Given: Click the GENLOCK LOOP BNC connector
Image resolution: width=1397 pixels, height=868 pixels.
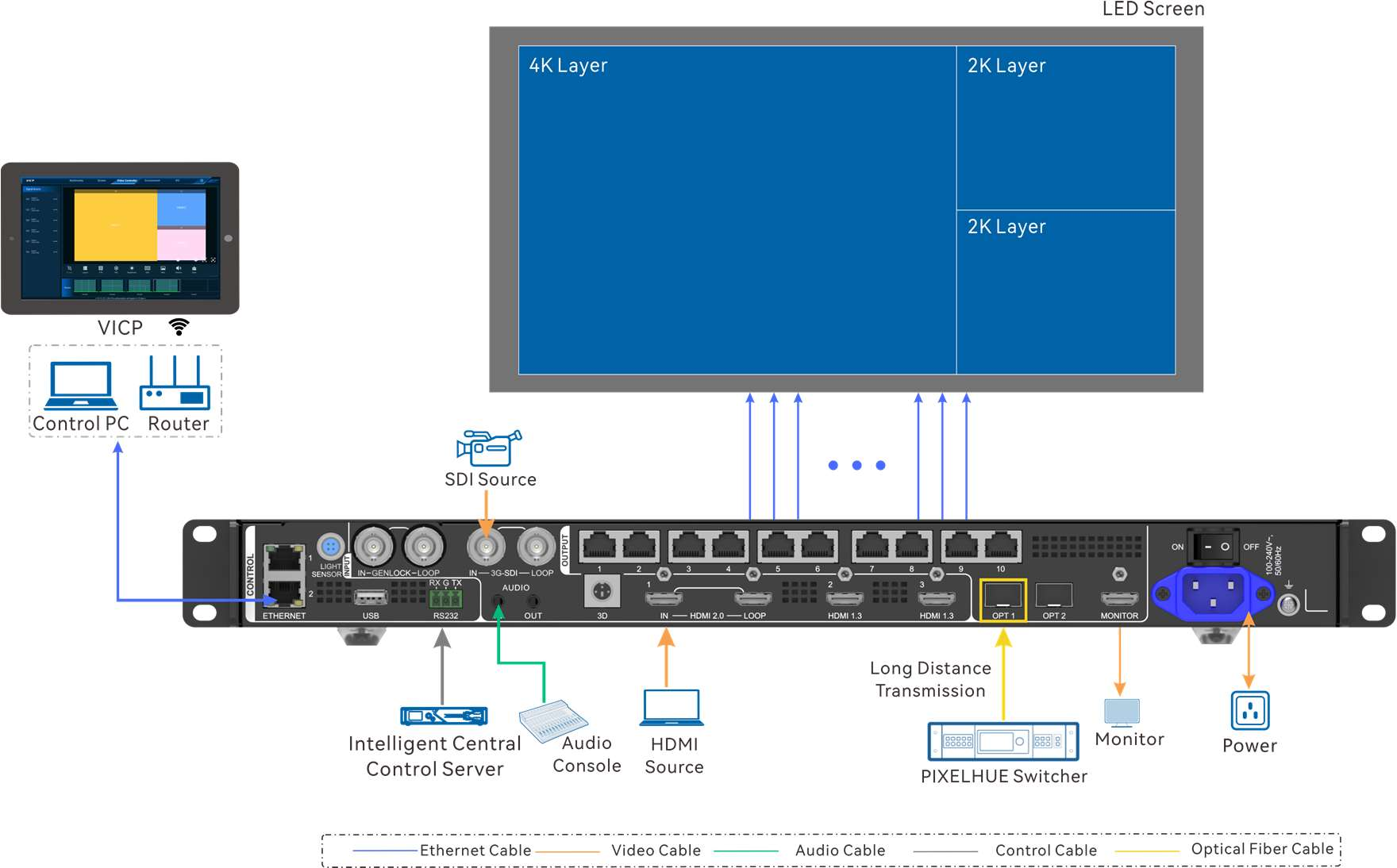Looking at the screenshot, I should 423,546.
